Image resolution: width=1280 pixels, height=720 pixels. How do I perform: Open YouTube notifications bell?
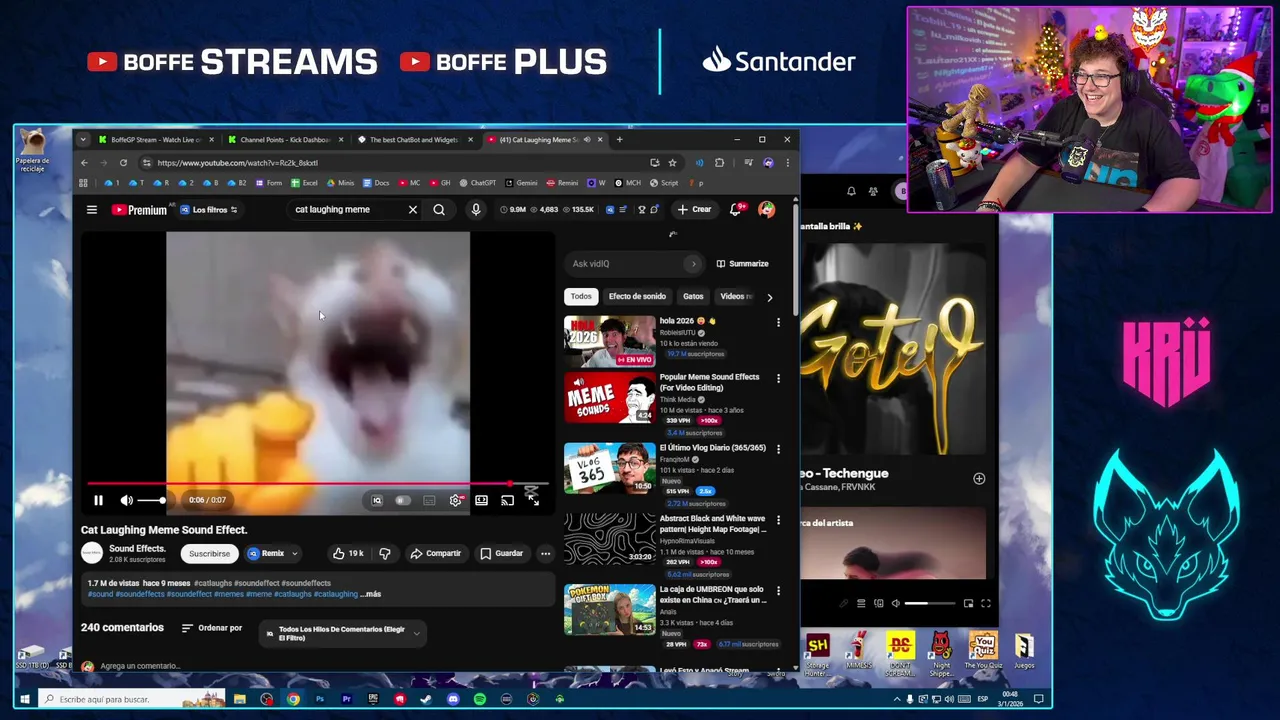736,210
